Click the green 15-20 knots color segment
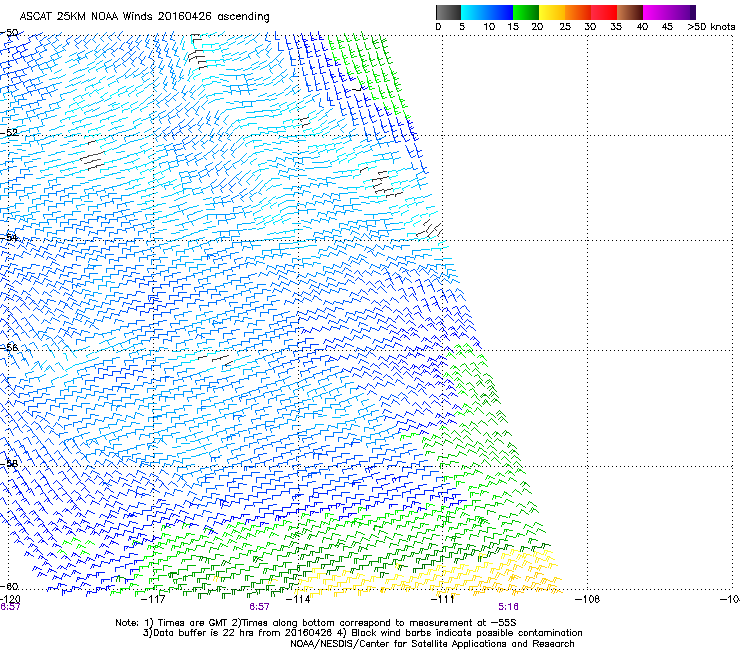The height and width of the screenshot is (650, 740). click(x=526, y=12)
